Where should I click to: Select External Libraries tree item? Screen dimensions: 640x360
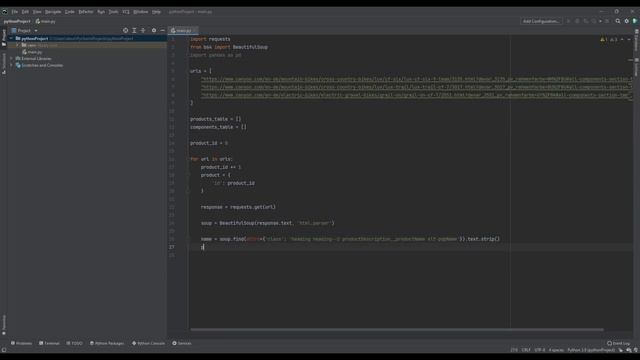tap(33, 59)
